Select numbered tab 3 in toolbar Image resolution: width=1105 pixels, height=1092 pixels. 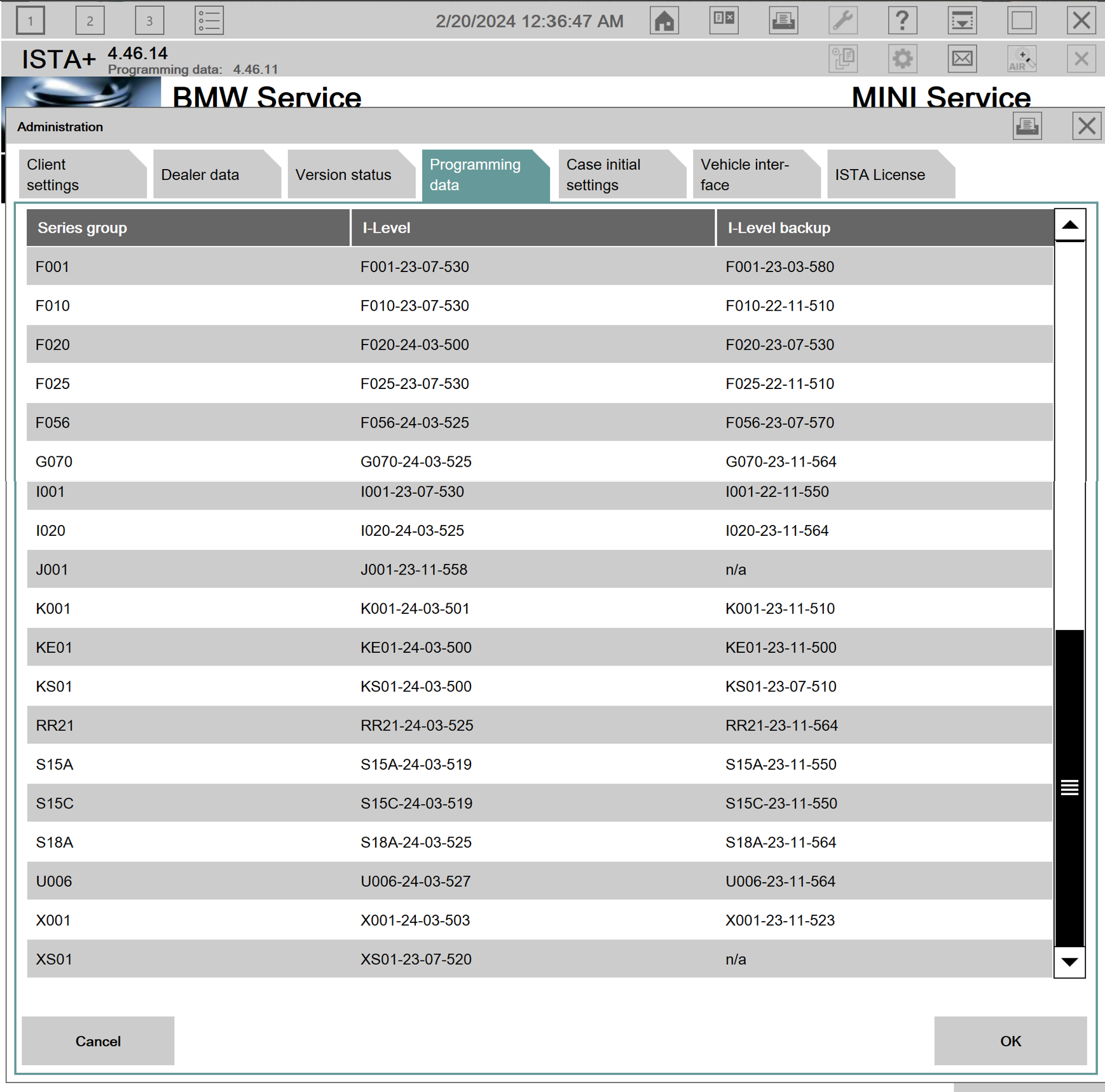pos(149,21)
